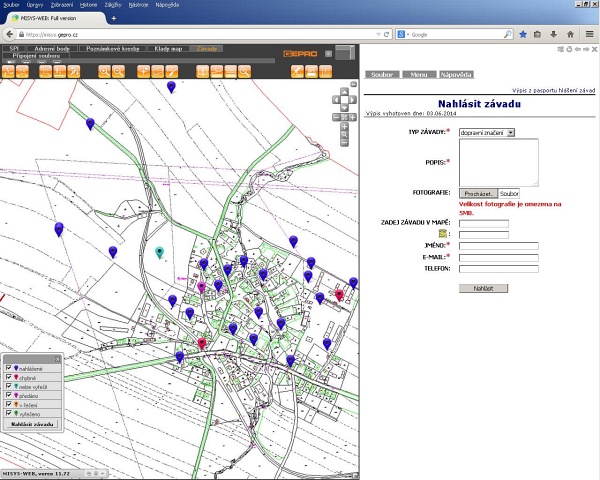The width and height of the screenshot is (600, 480).
Task: Pan the map up with navigation arrow
Action: click(x=344, y=91)
